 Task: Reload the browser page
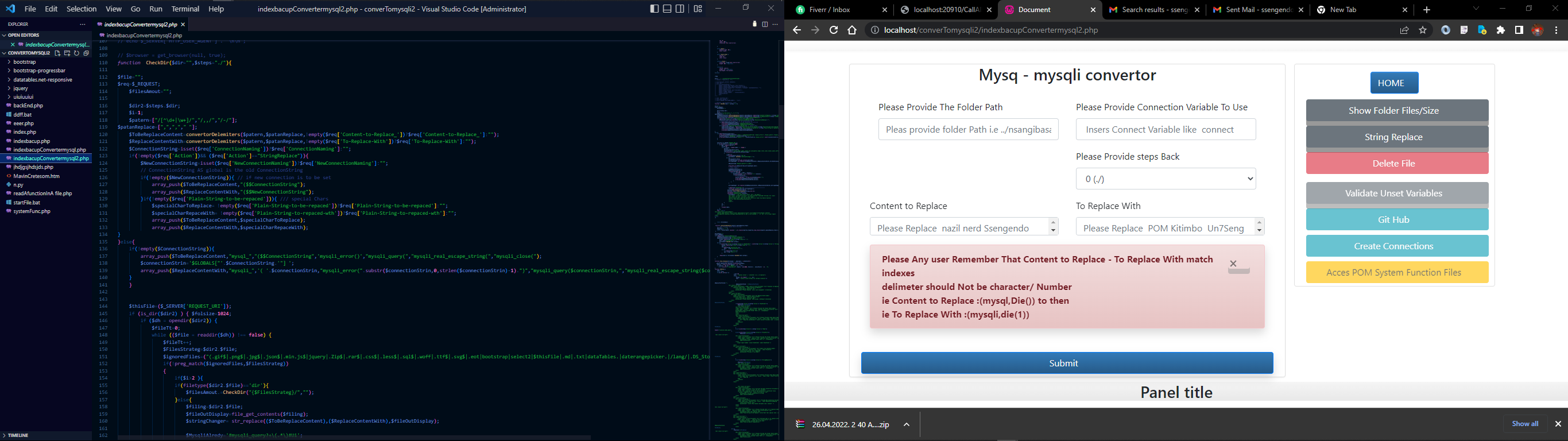834,30
